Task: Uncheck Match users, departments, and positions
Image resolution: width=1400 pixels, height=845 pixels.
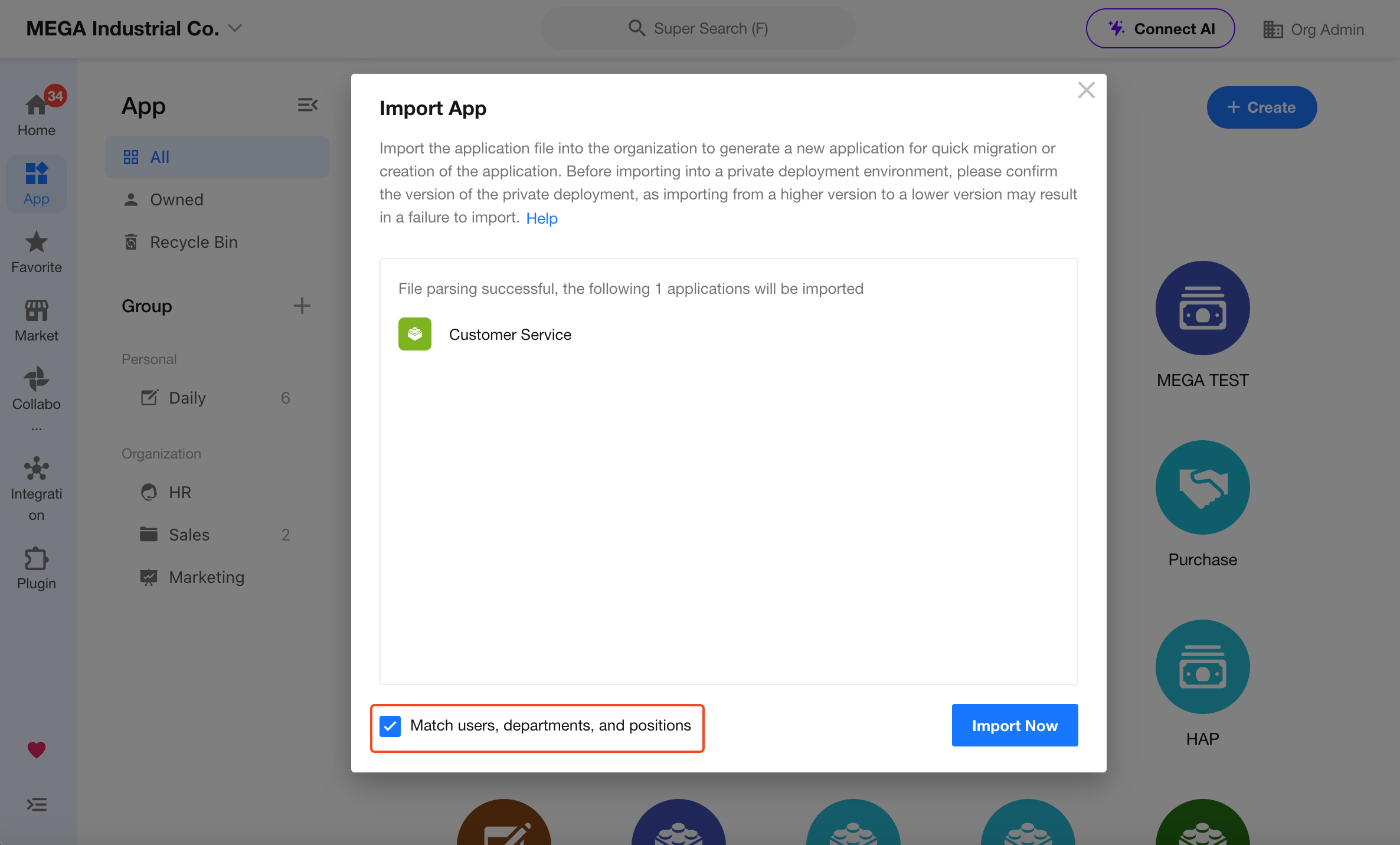Action: click(x=390, y=726)
